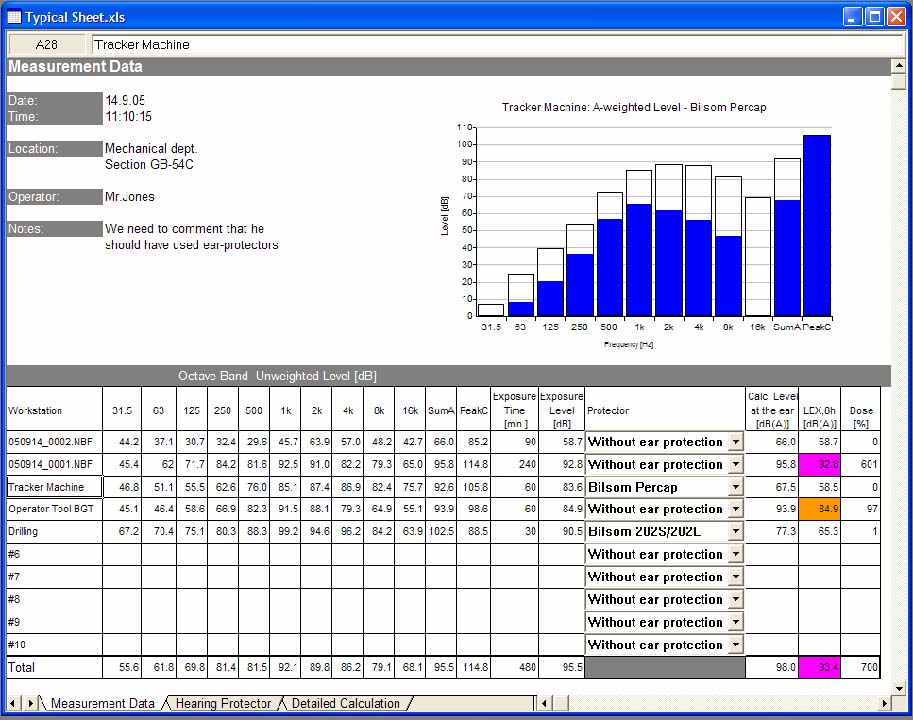The image size is (913, 720).
Task: Expand the Bilsom Percap protector dropdown
Action: pos(736,487)
